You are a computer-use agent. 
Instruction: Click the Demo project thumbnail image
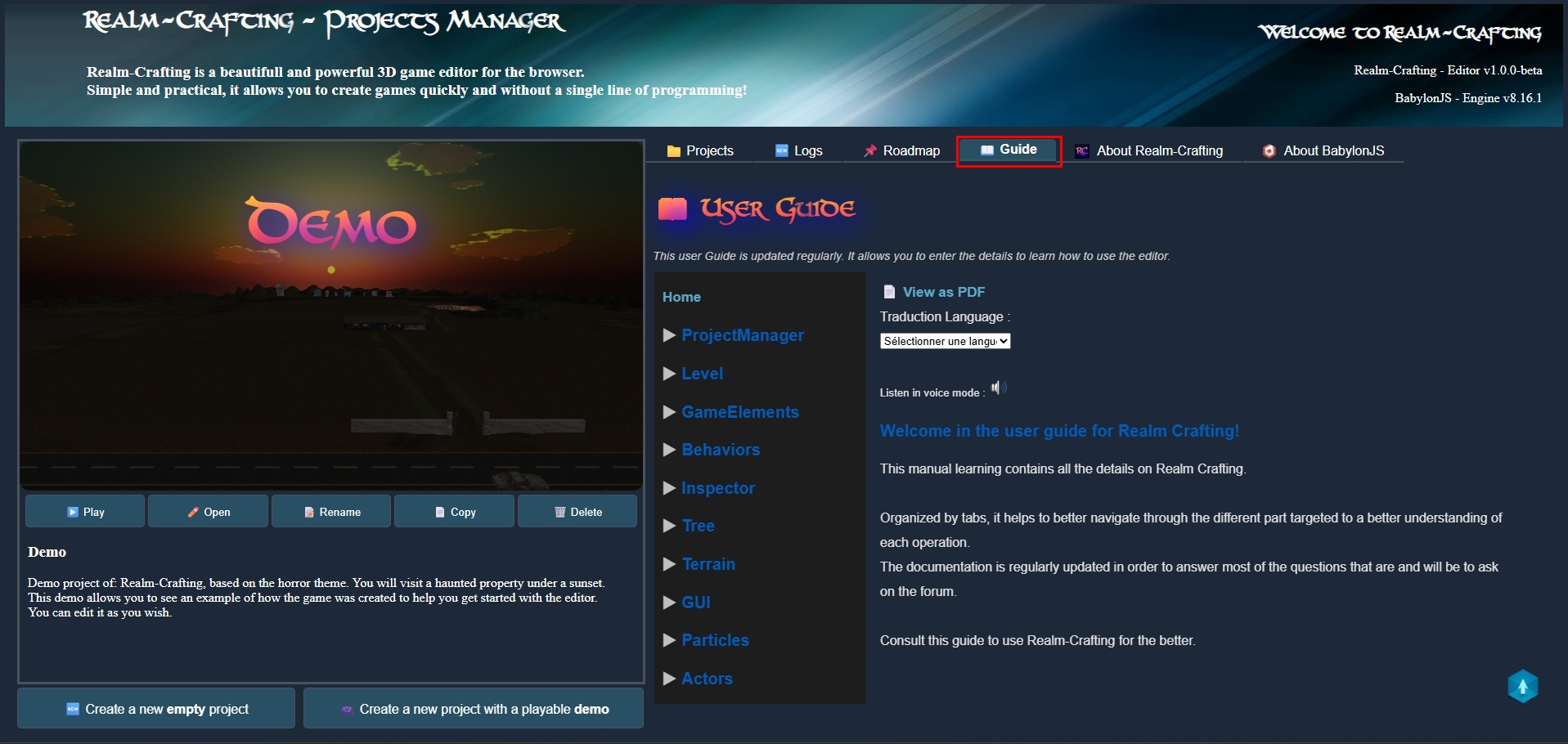coord(331,316)
